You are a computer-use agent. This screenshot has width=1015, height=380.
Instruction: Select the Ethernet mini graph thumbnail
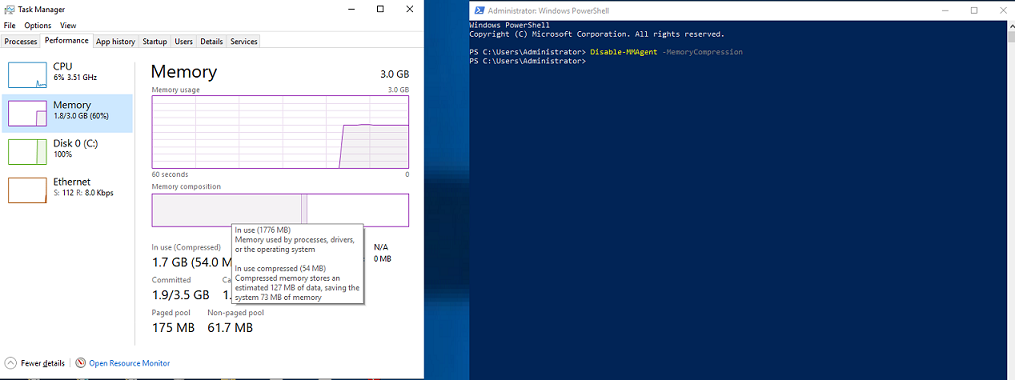click(27, 190)
